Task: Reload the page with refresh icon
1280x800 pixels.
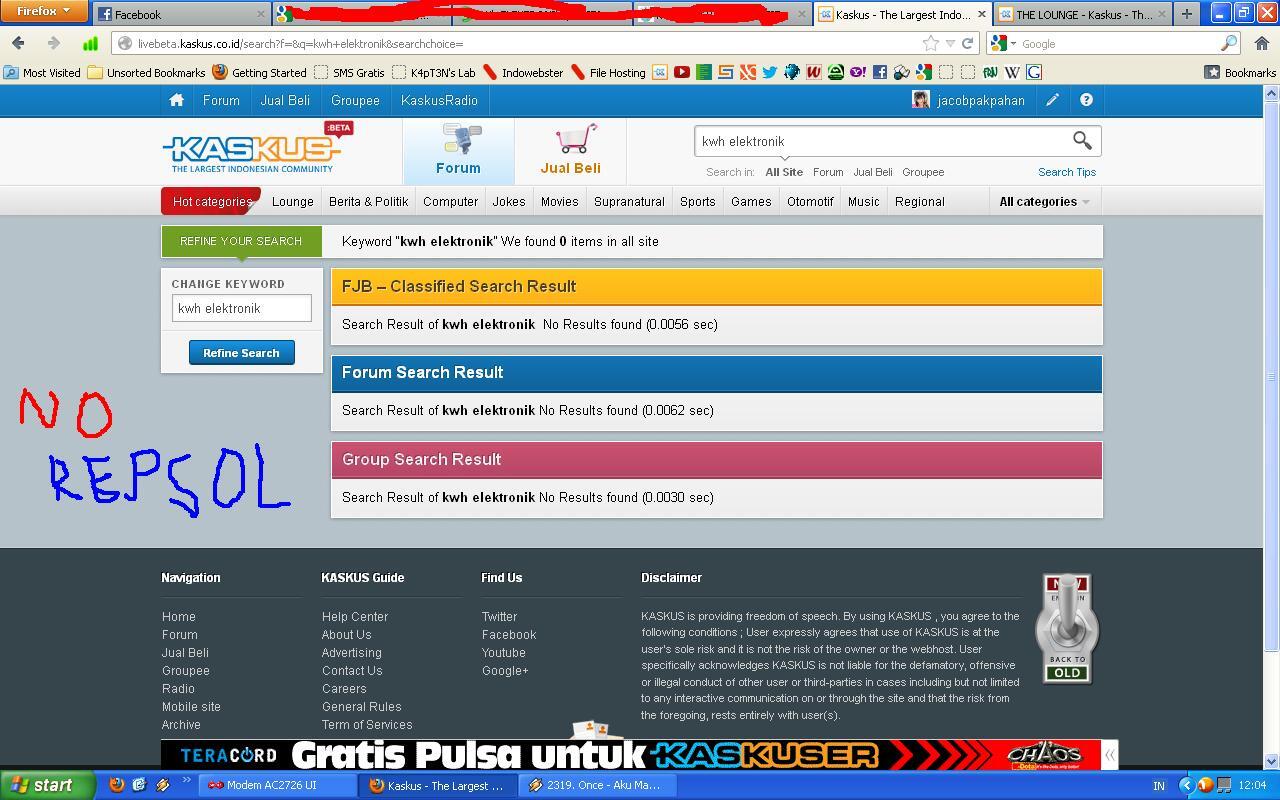Action: [x=967, y=44]
